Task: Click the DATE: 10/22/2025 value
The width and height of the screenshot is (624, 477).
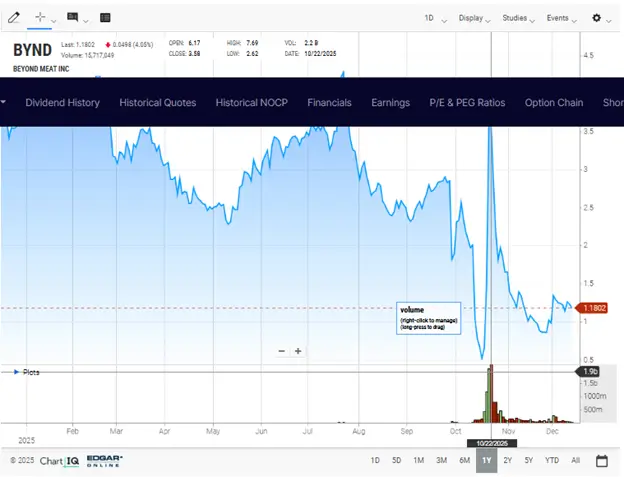Action: (320, 53)
